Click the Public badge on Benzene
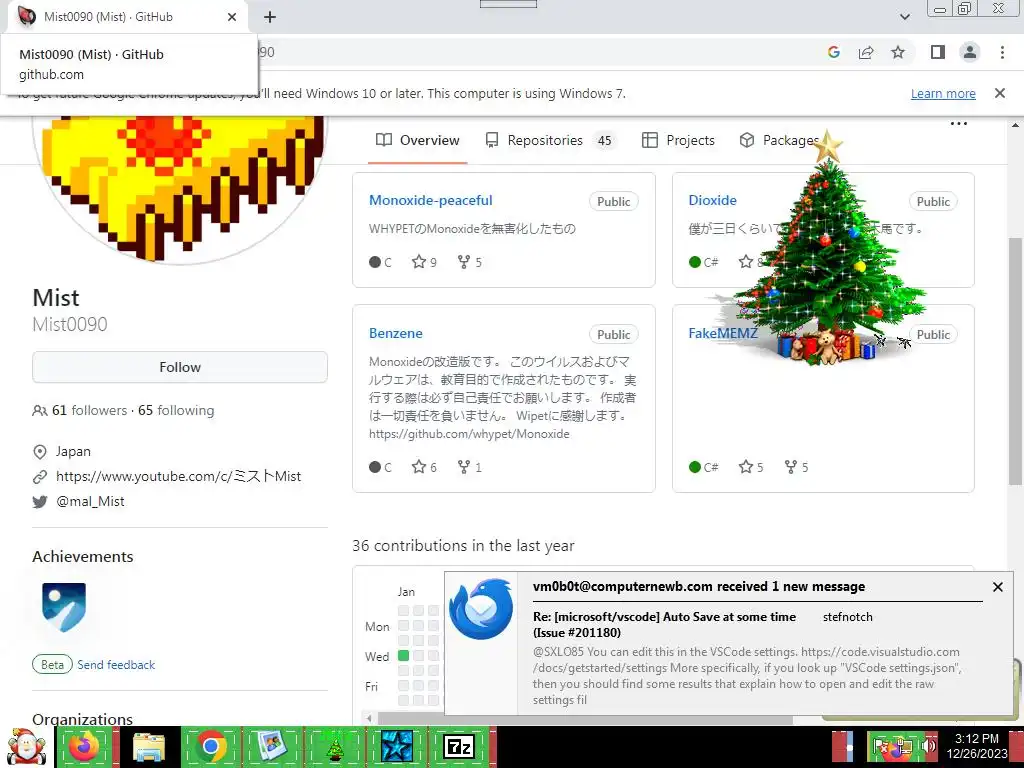This screenshot has width=1024, height=768. pyautogui.click(x=613, y=334)
